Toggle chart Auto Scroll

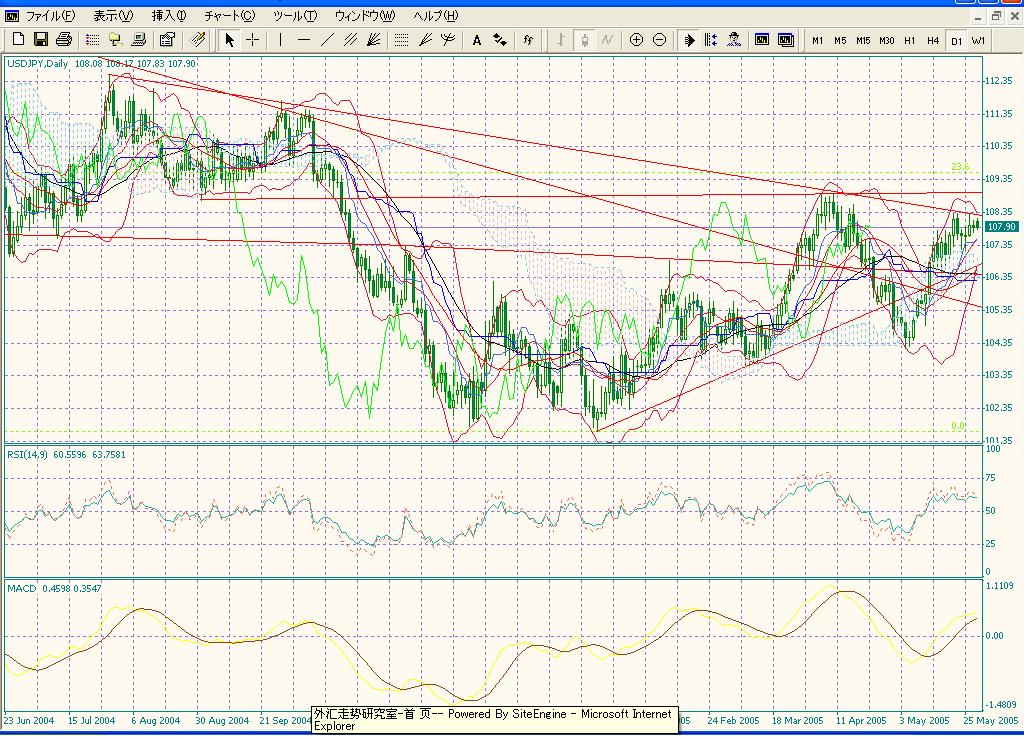click(x=689, y=39)
